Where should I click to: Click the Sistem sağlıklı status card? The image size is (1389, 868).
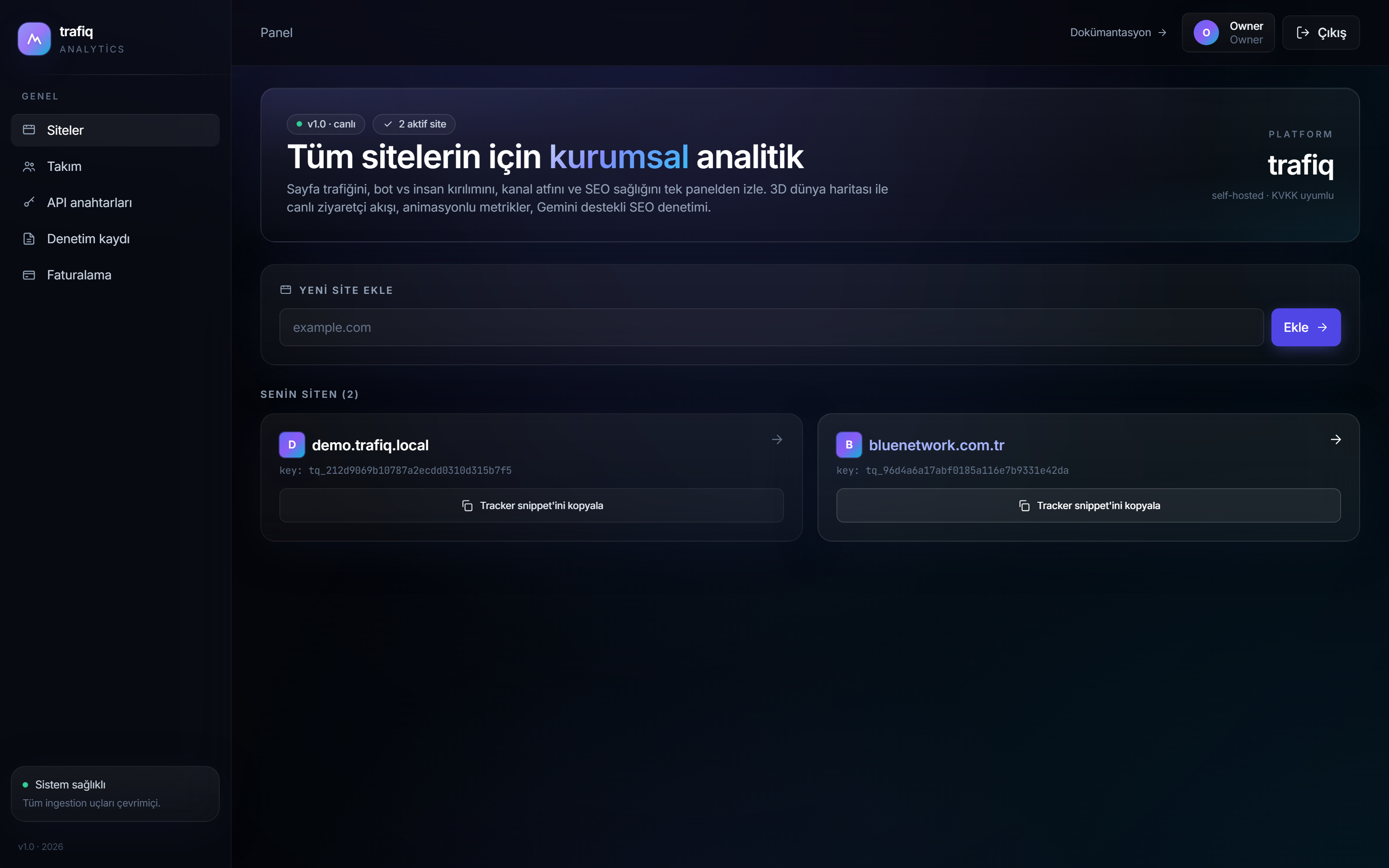(115, 794)
